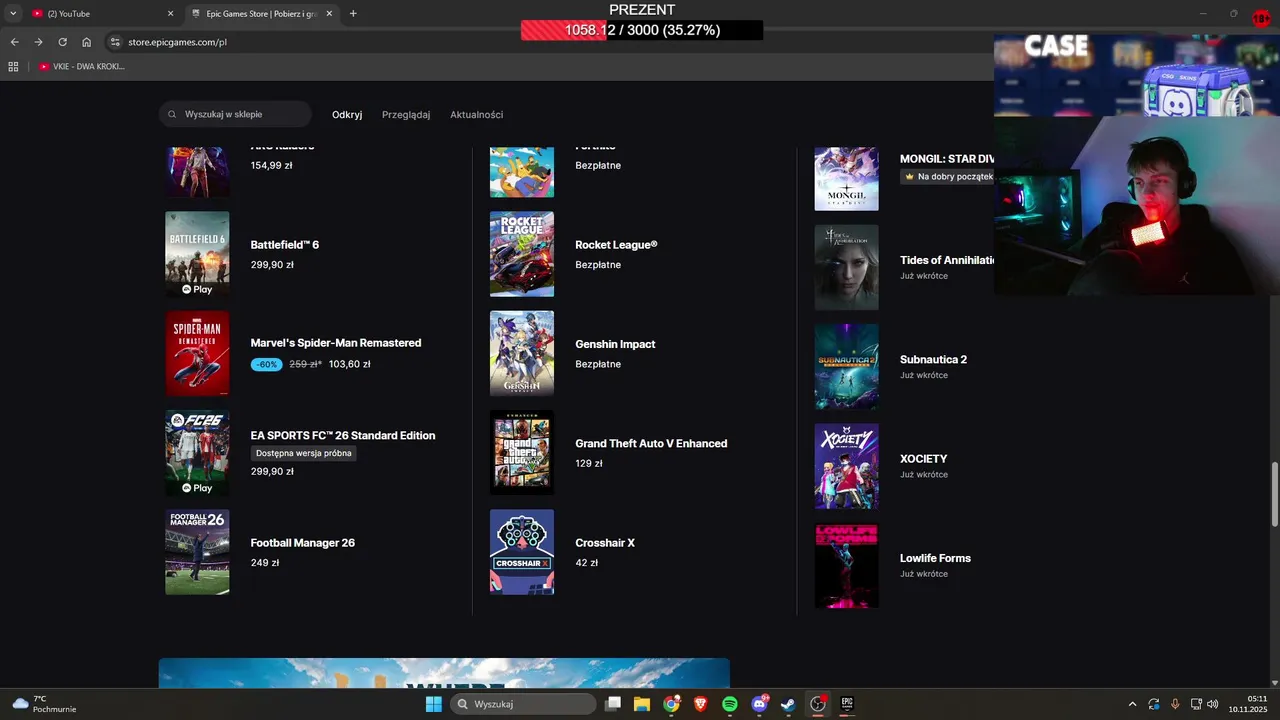
Task: Open a new browser tab
Action: point(353,14)
